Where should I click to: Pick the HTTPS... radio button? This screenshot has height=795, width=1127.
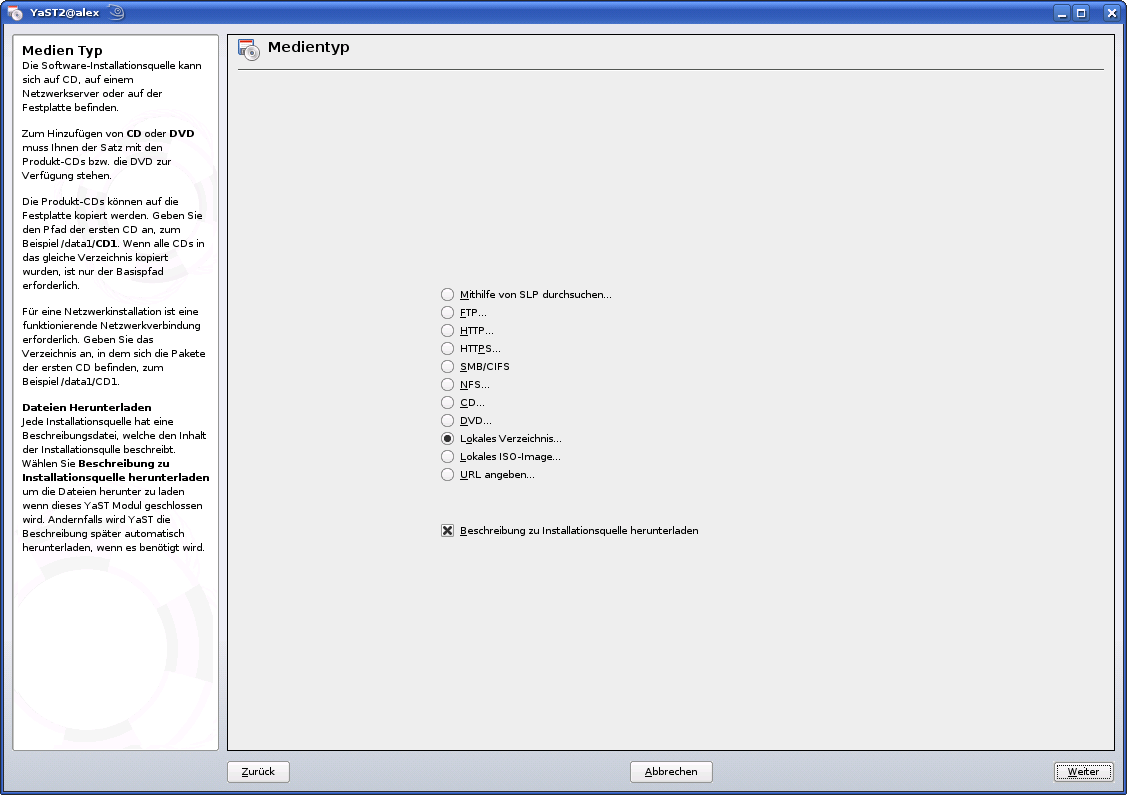[x=448, y=349]
